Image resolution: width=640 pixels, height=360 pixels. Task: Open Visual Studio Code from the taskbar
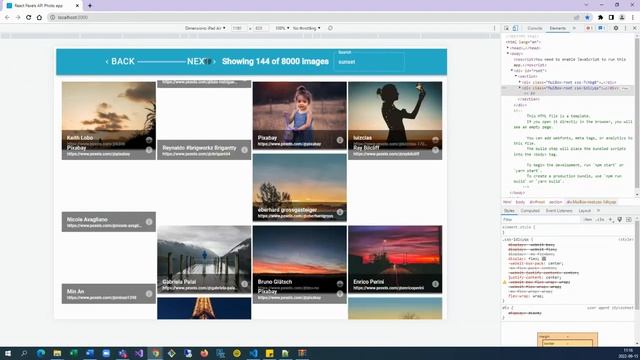pyautogui.click(x=253, y=353)
